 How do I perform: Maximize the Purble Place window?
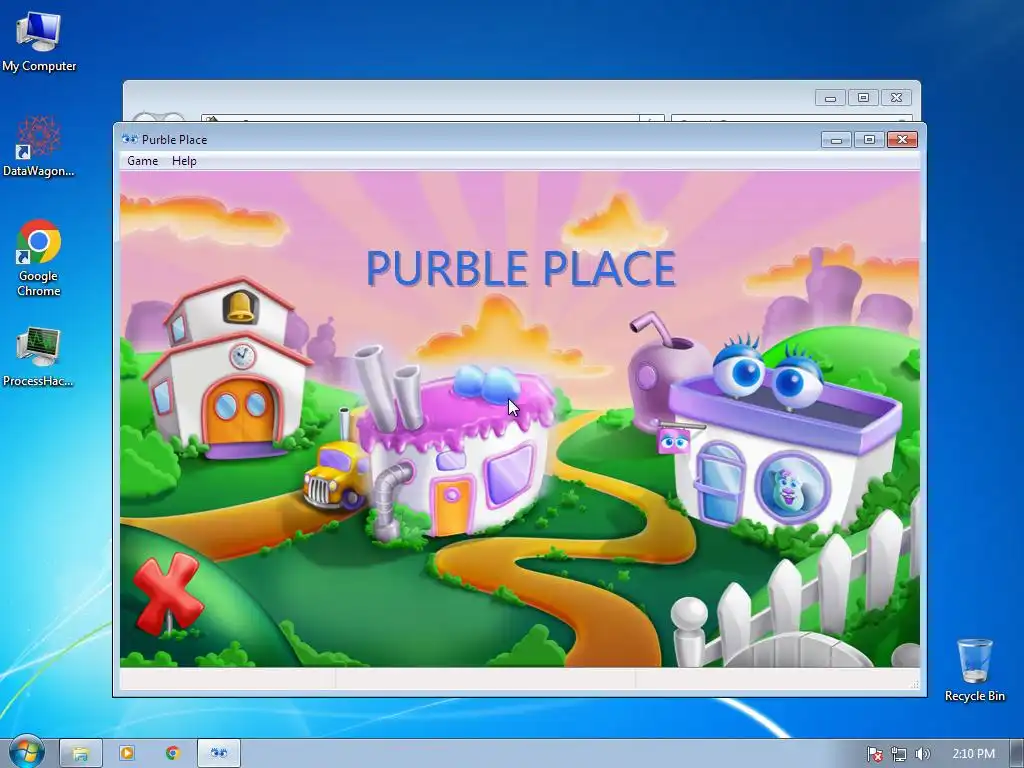coord(869,140)
